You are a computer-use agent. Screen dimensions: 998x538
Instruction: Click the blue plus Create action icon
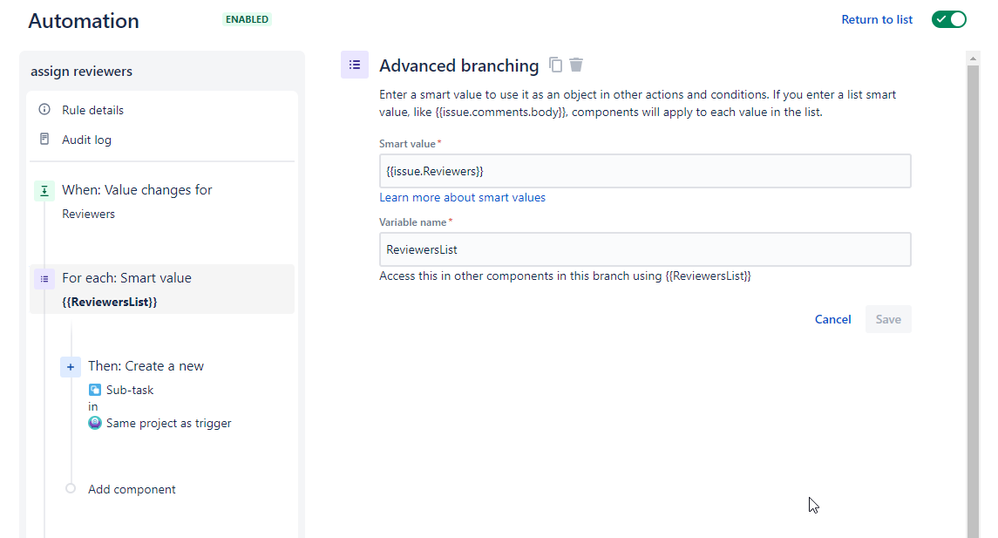(71, 367)
